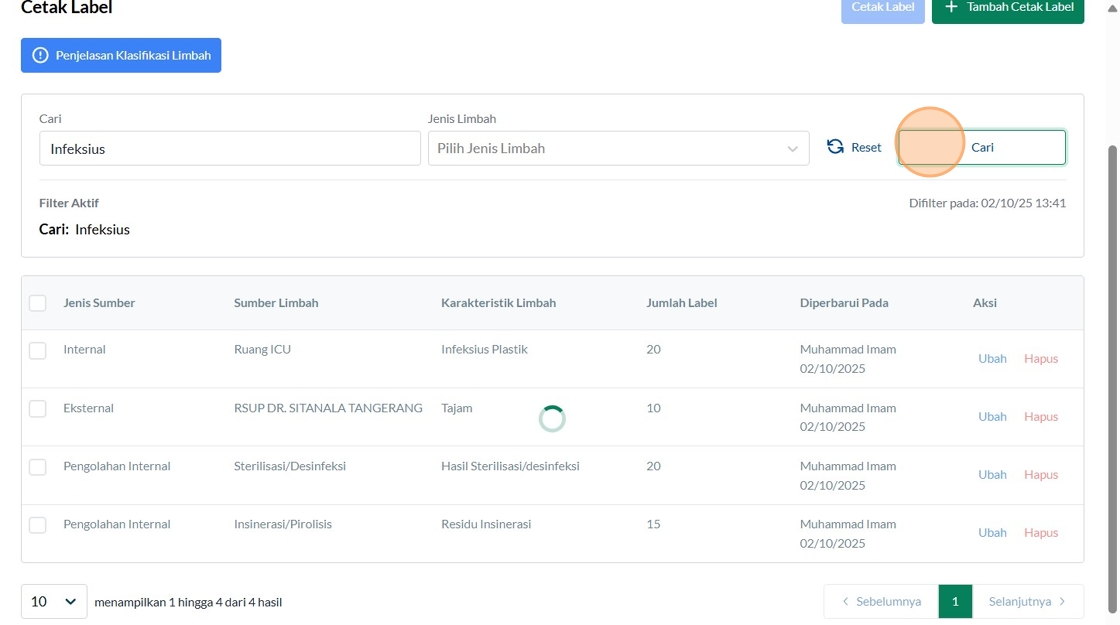Click the Cari text field containing Infeksius
Viewport: 1120px width, 625px height.
tap(230, 149)
